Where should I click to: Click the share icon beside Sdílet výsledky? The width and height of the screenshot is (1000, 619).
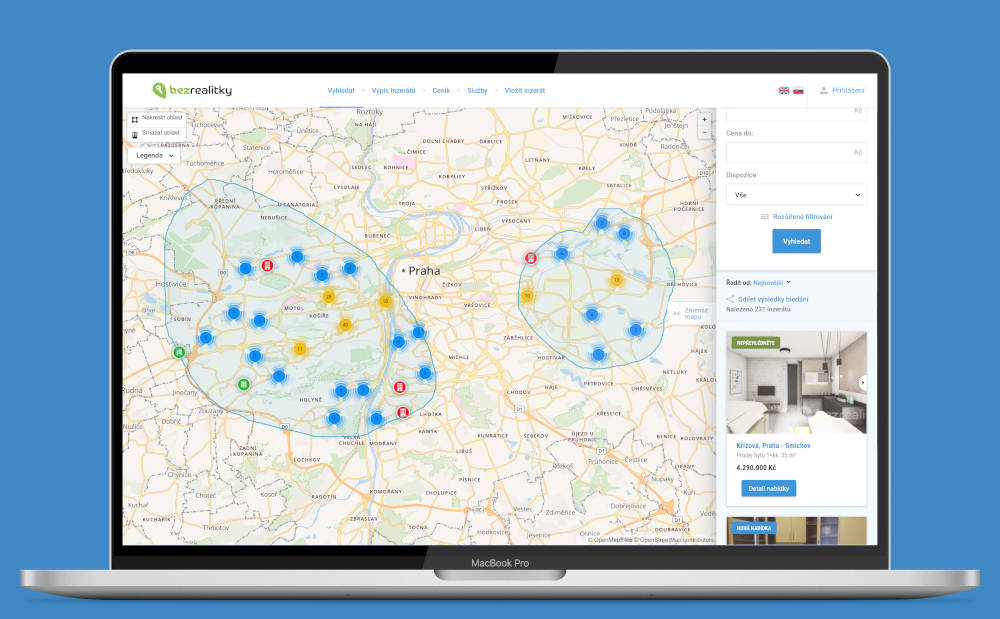click(730, 299)
